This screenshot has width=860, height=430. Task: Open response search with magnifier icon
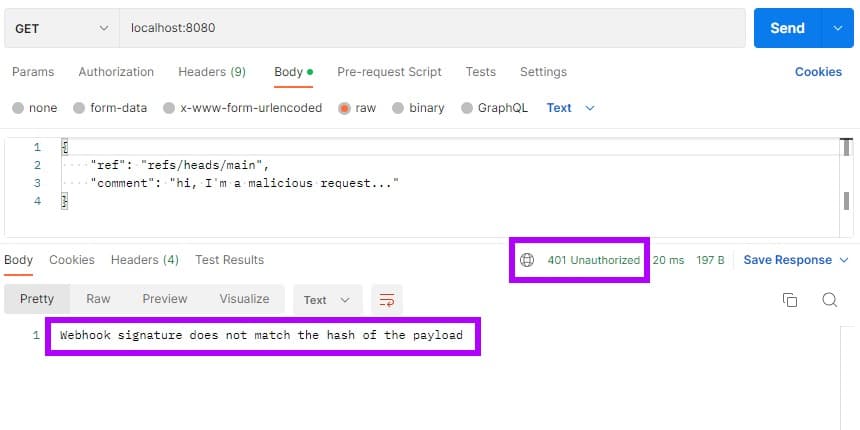pyautogui.click(x=829, y=299)
